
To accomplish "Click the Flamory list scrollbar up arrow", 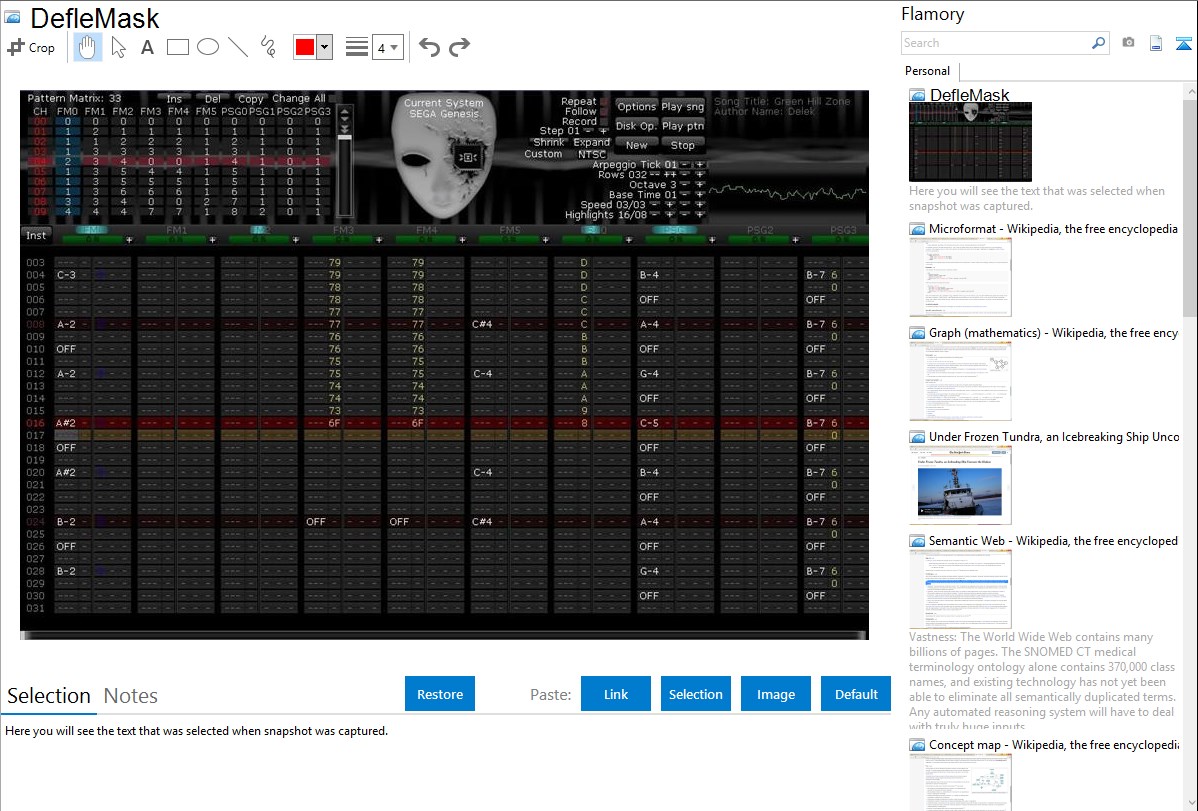I will point(1190,91).
